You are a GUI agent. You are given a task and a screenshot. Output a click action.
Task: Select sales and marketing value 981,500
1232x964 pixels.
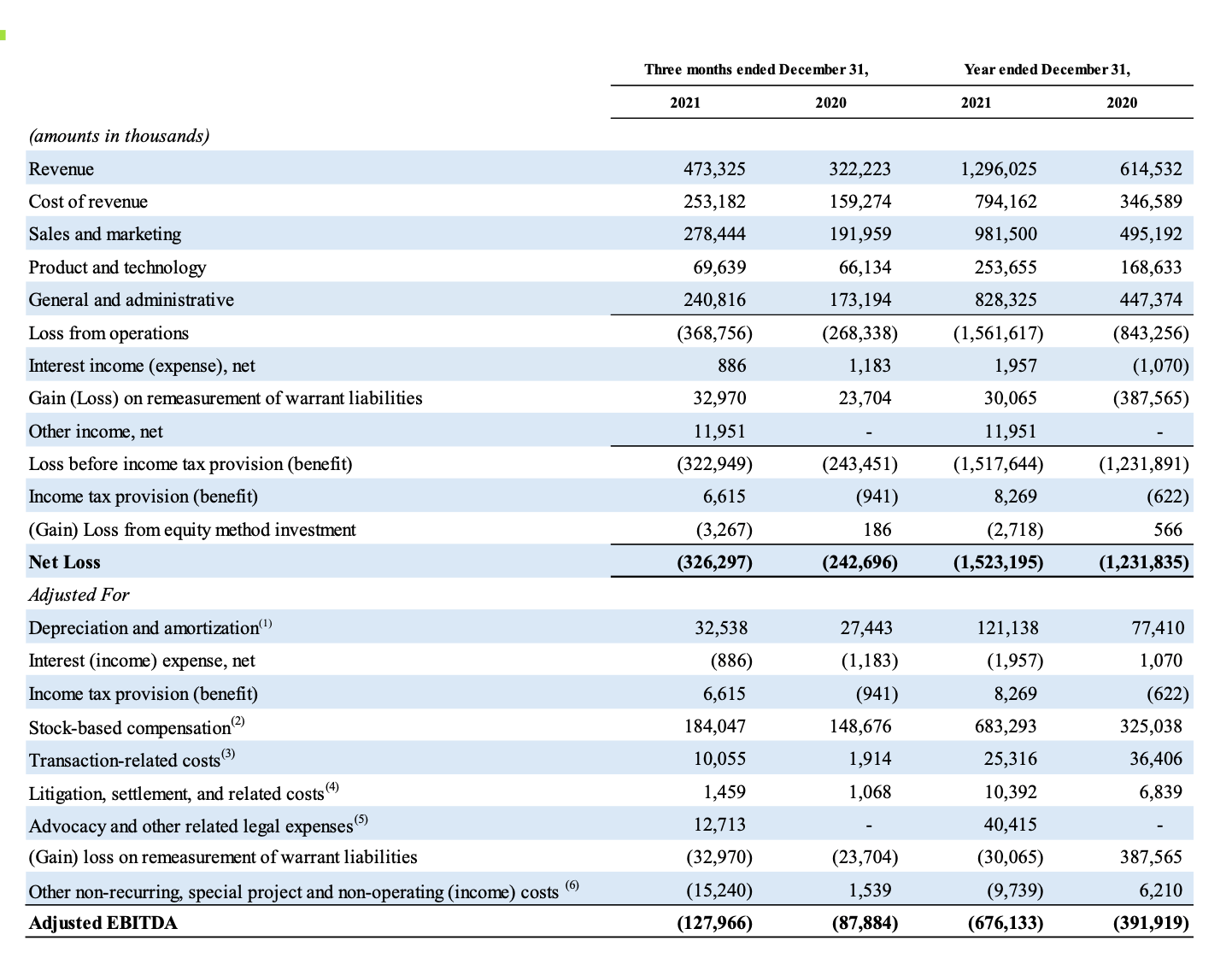1006,234
